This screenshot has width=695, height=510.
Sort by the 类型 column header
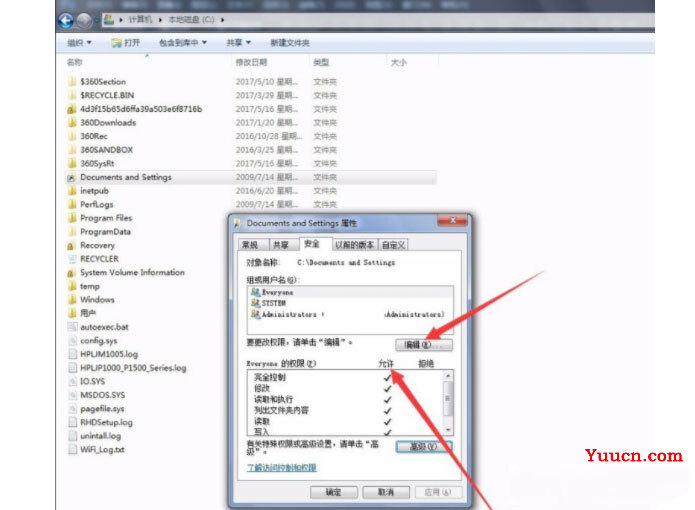point(321,62)
